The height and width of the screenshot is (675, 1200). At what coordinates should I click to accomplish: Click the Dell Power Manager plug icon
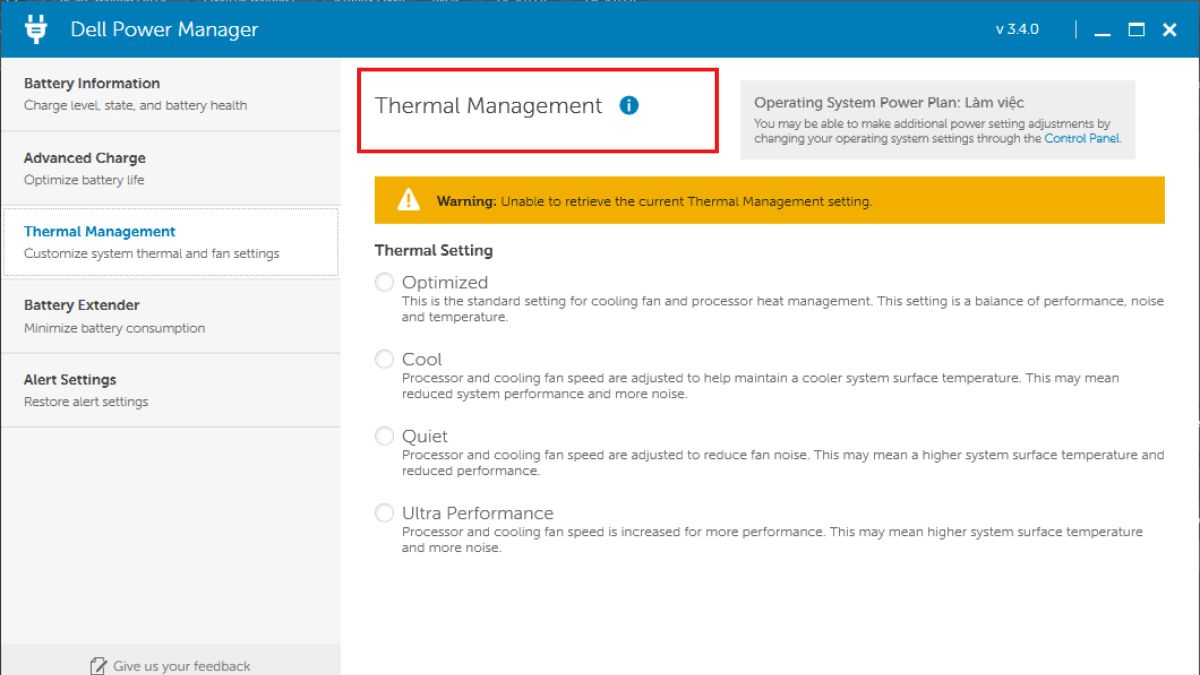36,29
